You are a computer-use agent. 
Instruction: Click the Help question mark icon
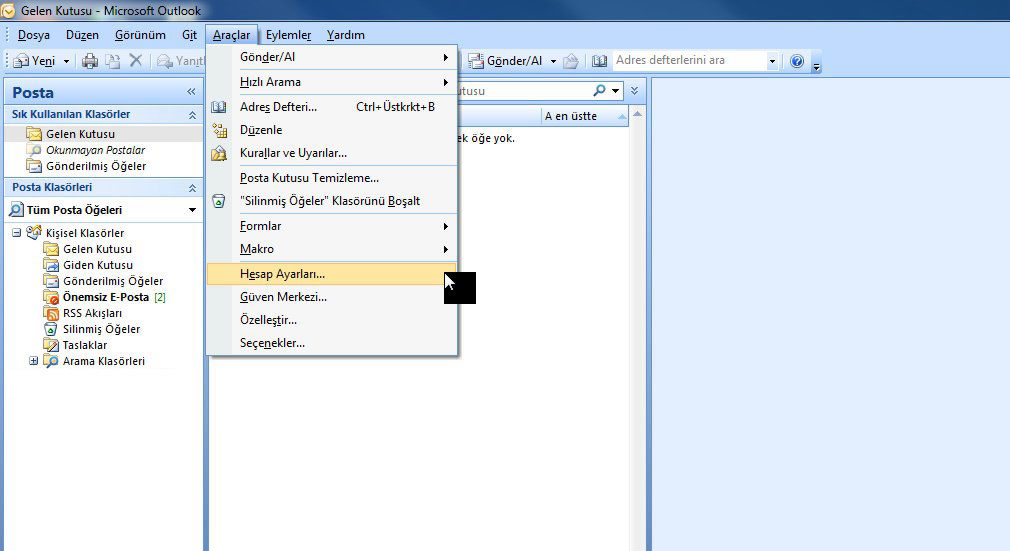797,61
